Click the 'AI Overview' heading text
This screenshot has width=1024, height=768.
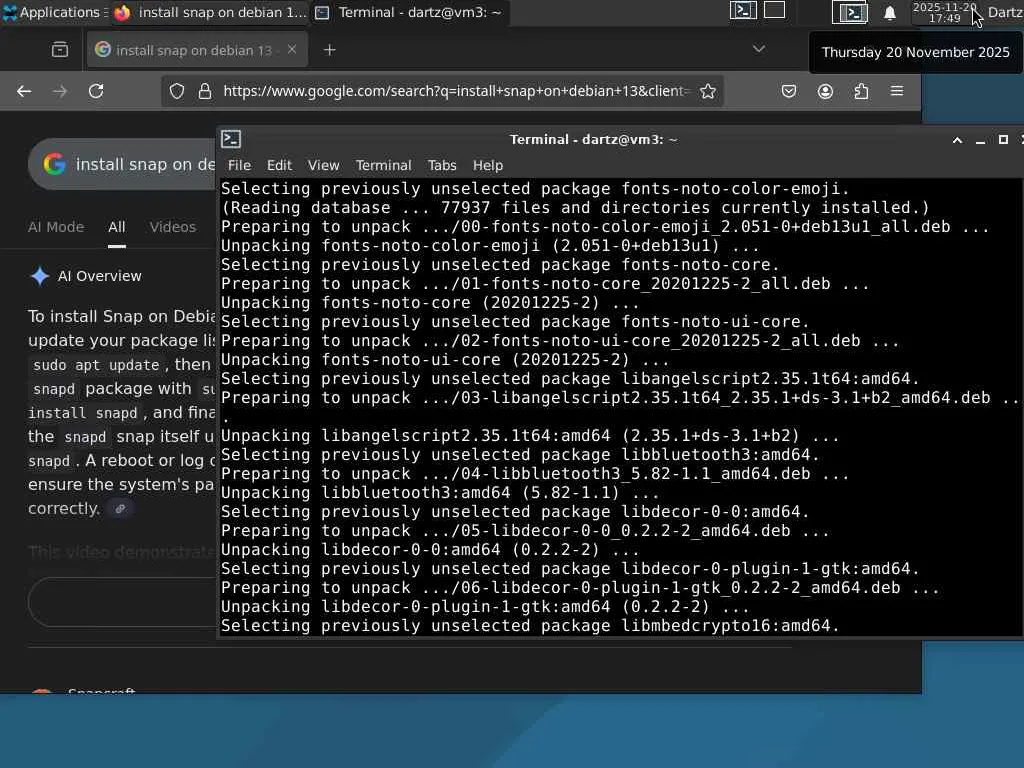99,276
